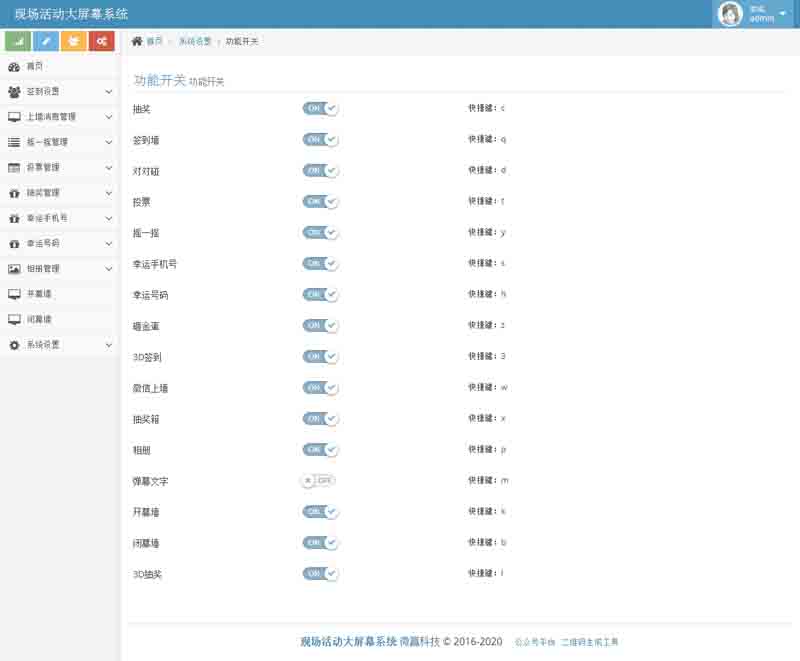
Task: Click the red gears shortcut button
Action: 101,41
